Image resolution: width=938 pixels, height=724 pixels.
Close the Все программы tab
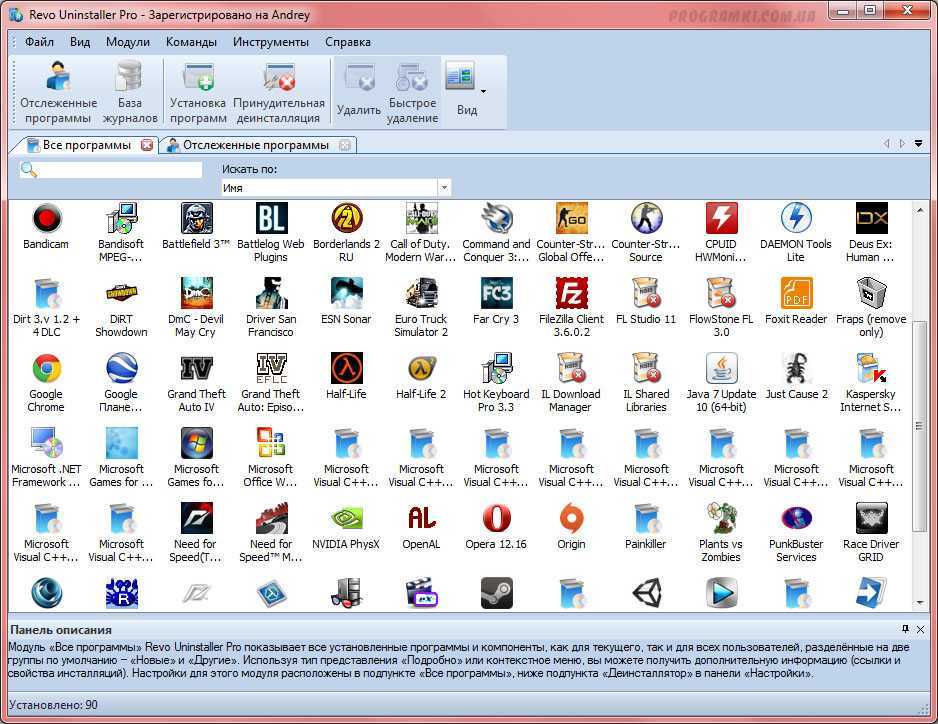click(x=147, y=145)
